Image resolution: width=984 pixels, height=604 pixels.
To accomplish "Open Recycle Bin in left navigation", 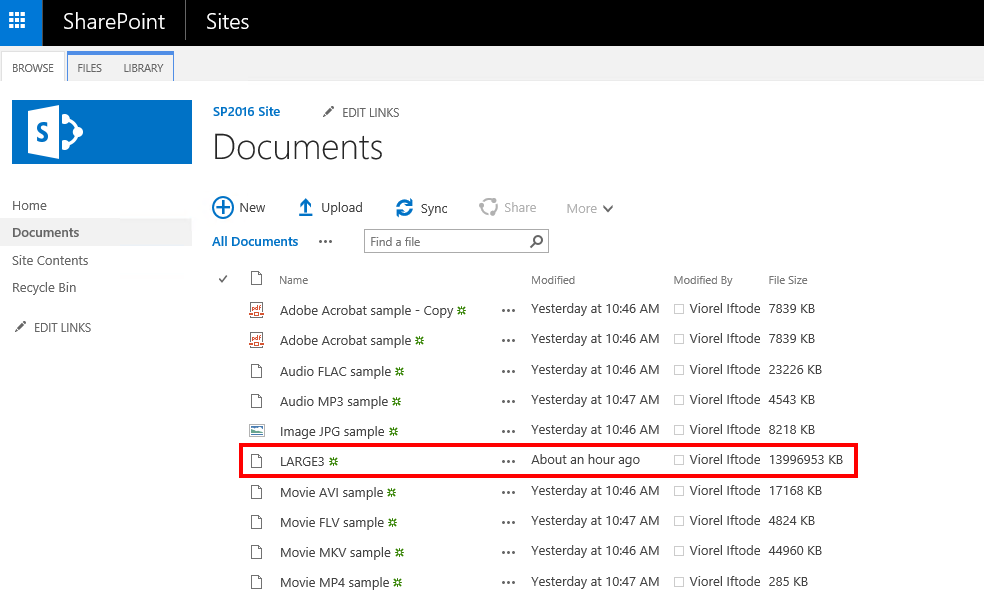I will click(x=44, y=288).
